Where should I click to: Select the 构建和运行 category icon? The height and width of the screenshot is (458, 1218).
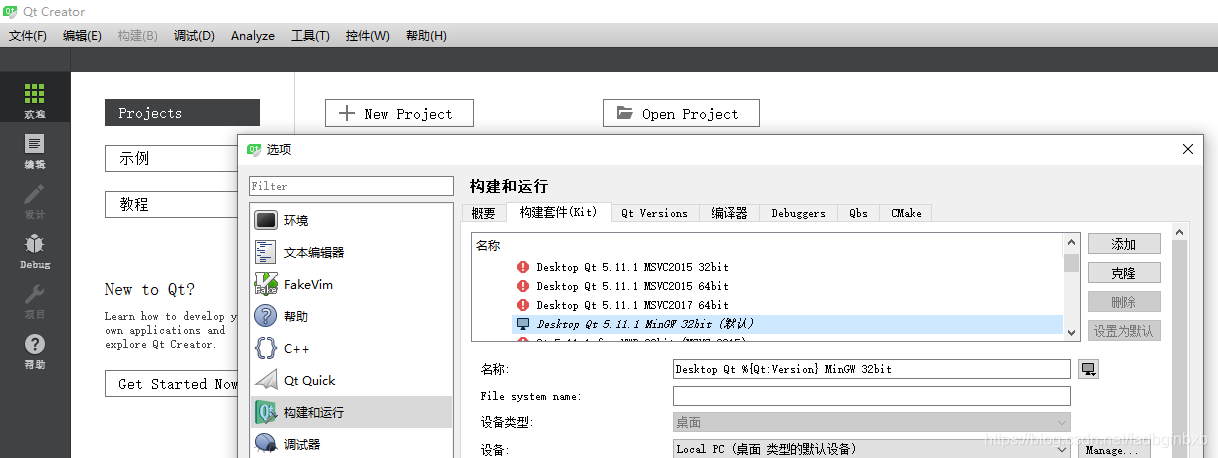[266, 412]
